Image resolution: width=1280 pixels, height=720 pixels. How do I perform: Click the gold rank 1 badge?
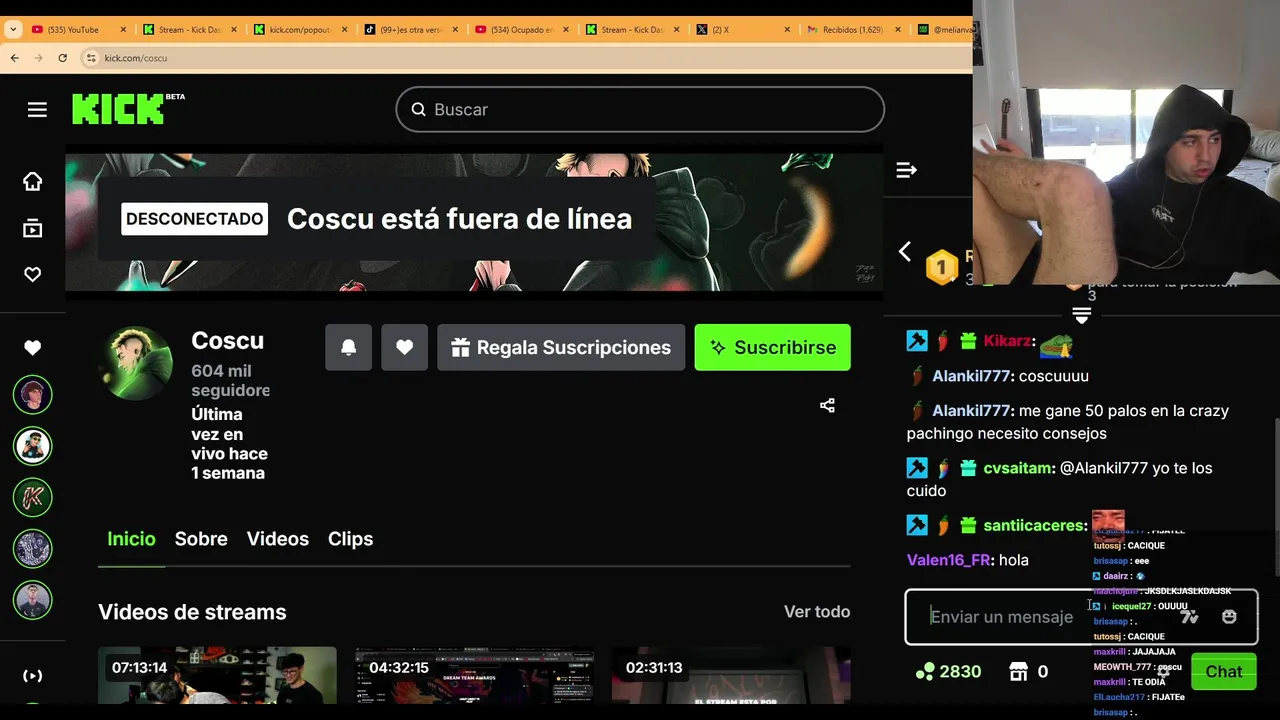(941, 268)
